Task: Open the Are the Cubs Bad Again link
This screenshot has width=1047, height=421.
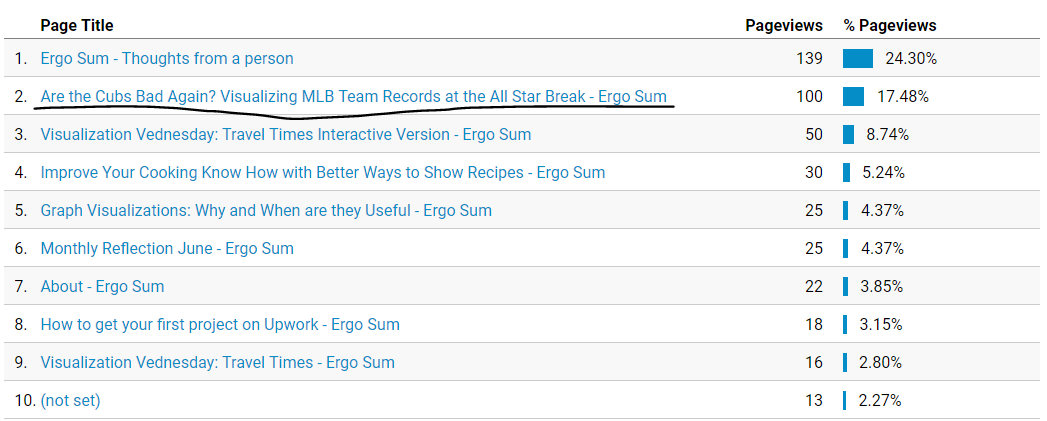Action: pyautogui.click(x=354, y=97)
